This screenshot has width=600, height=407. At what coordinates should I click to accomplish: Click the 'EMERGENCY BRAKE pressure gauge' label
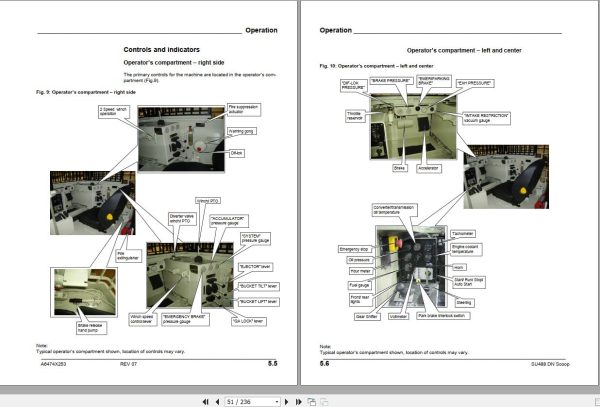[x=185, y=319]
